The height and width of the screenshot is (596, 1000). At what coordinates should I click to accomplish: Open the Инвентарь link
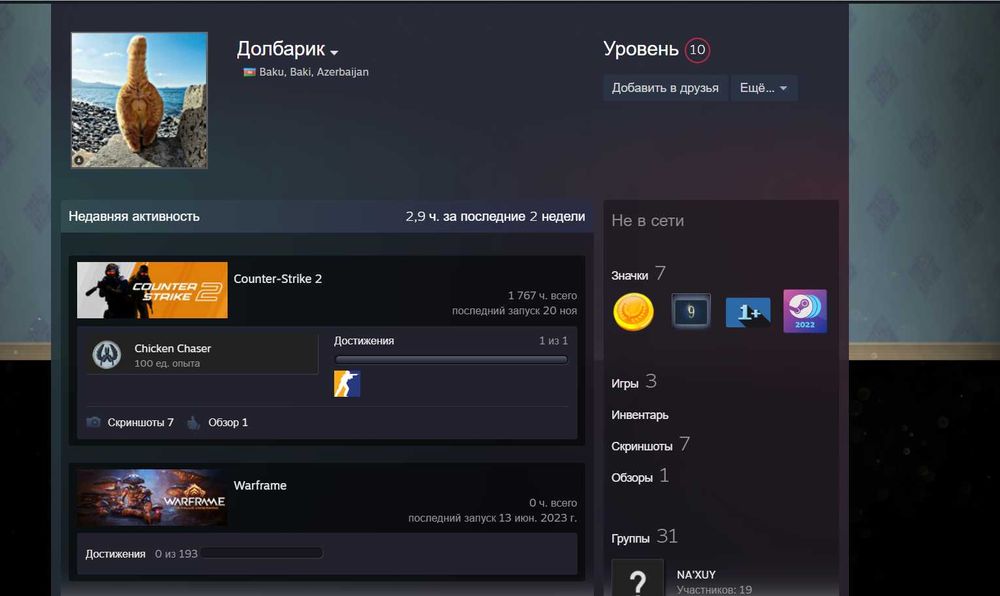[640, 415]
